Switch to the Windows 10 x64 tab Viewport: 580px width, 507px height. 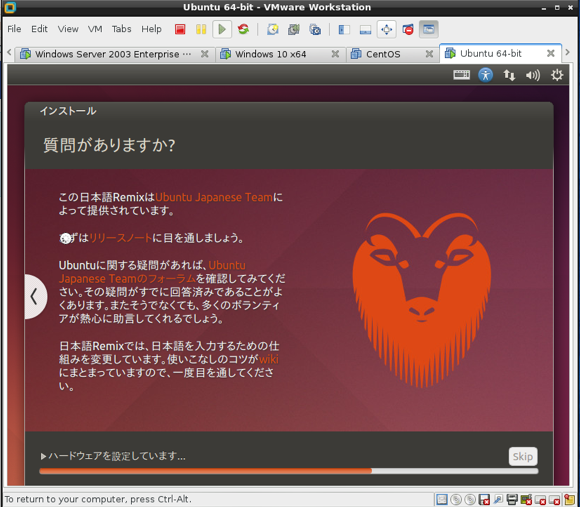coord(280,54)
